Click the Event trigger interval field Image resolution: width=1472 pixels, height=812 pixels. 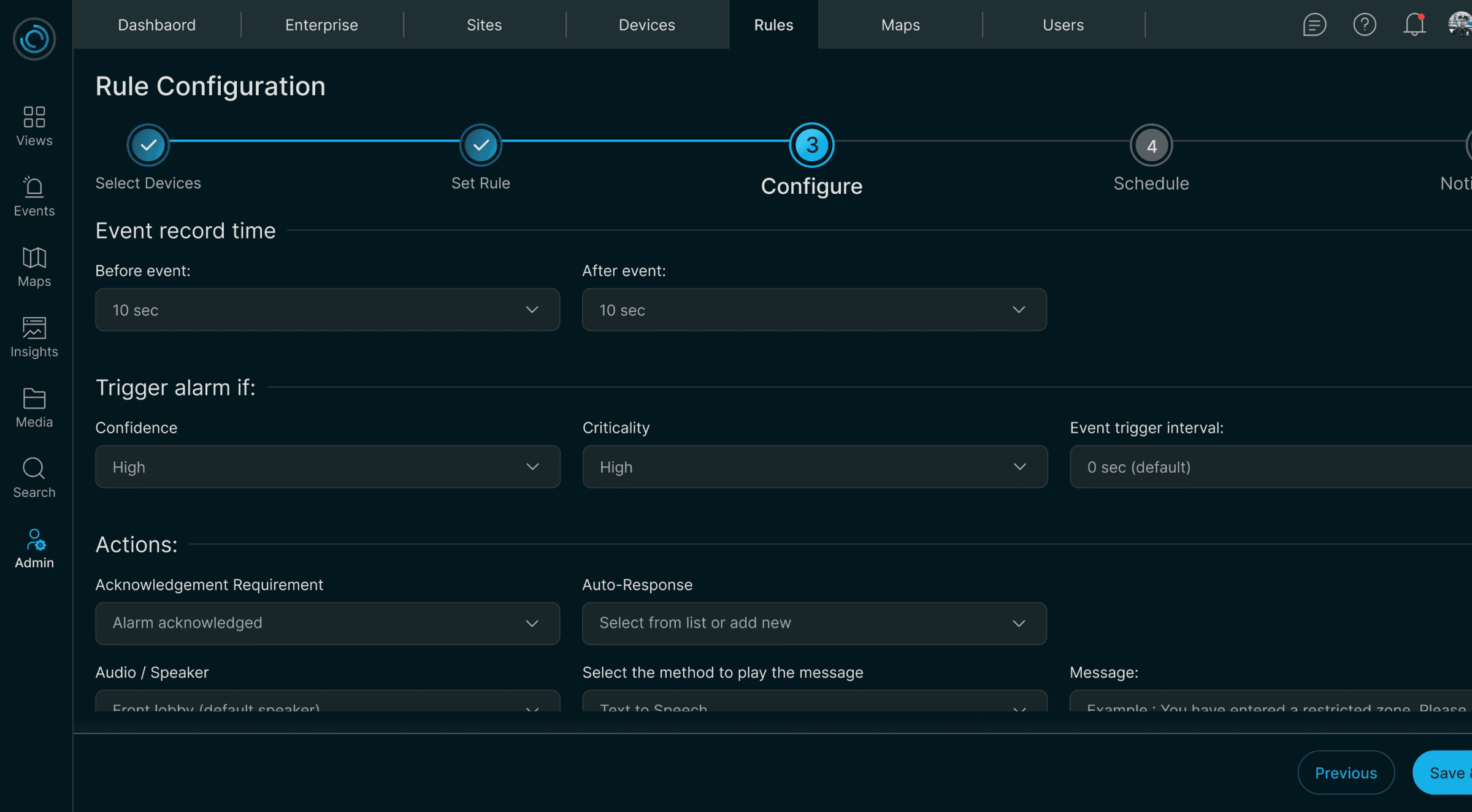1270,467
